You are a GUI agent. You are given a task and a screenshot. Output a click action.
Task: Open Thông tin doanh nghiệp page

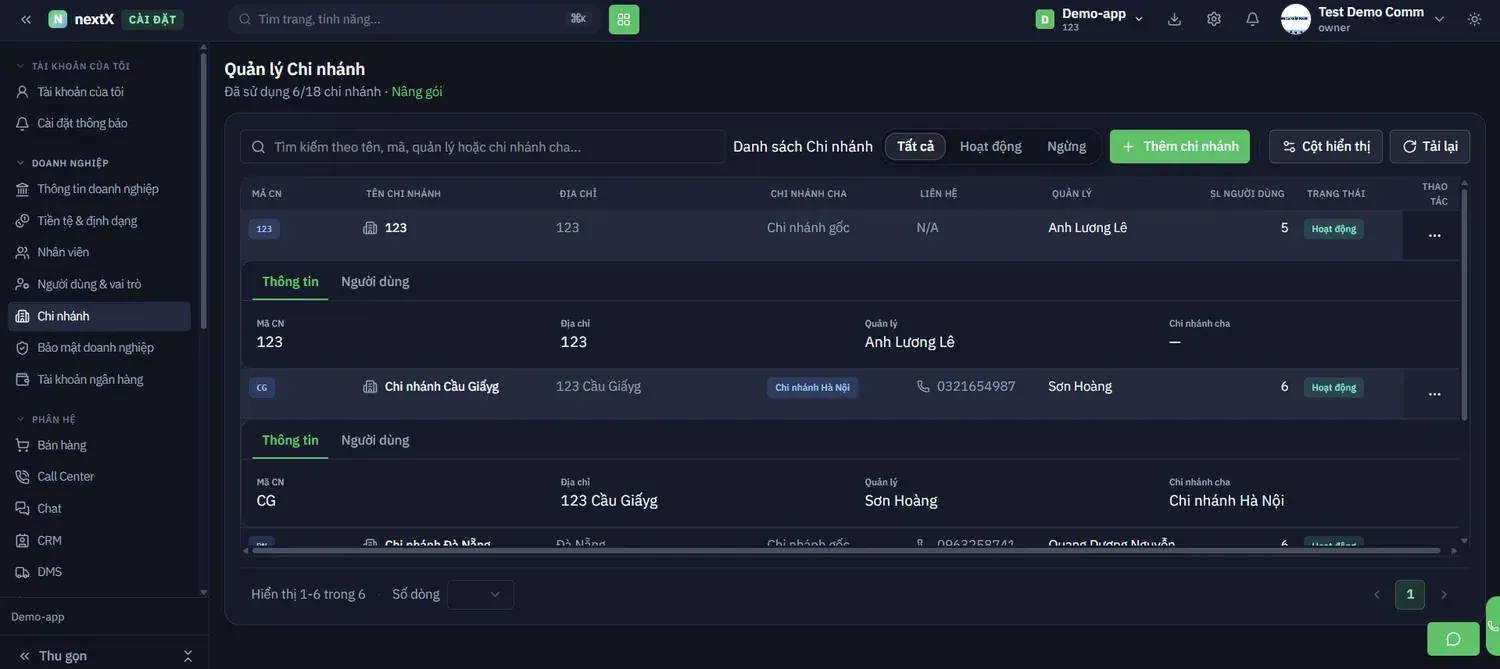tap(99, 189)
